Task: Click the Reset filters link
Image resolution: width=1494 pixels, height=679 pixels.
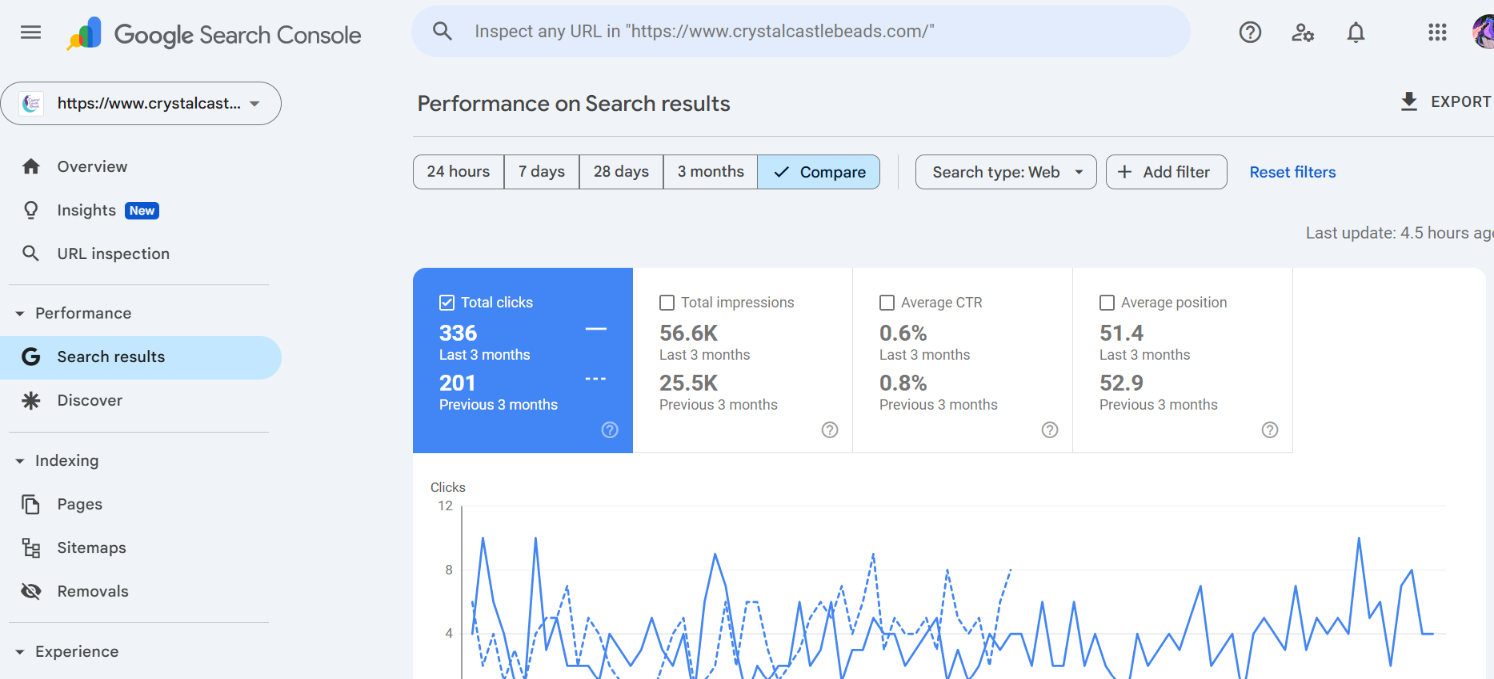Action: point(1293,172)
